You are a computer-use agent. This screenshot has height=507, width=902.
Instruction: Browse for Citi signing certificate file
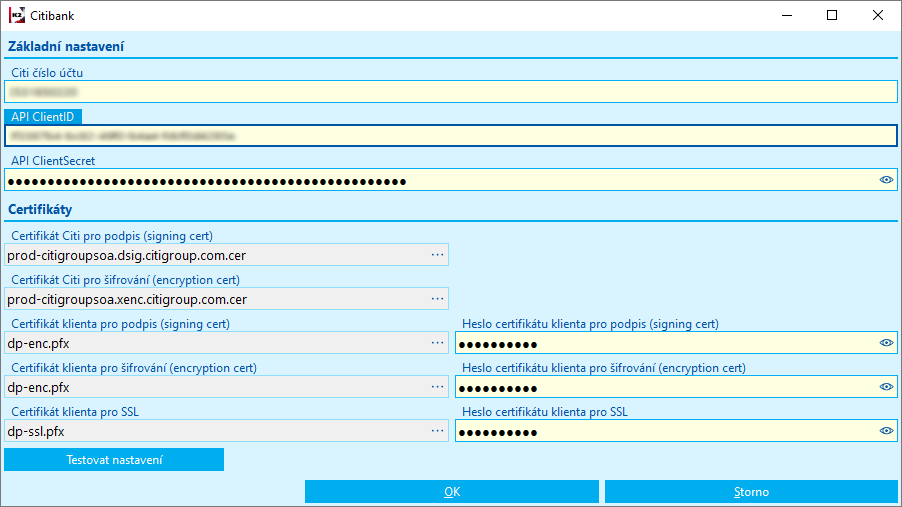coord(437,255)
